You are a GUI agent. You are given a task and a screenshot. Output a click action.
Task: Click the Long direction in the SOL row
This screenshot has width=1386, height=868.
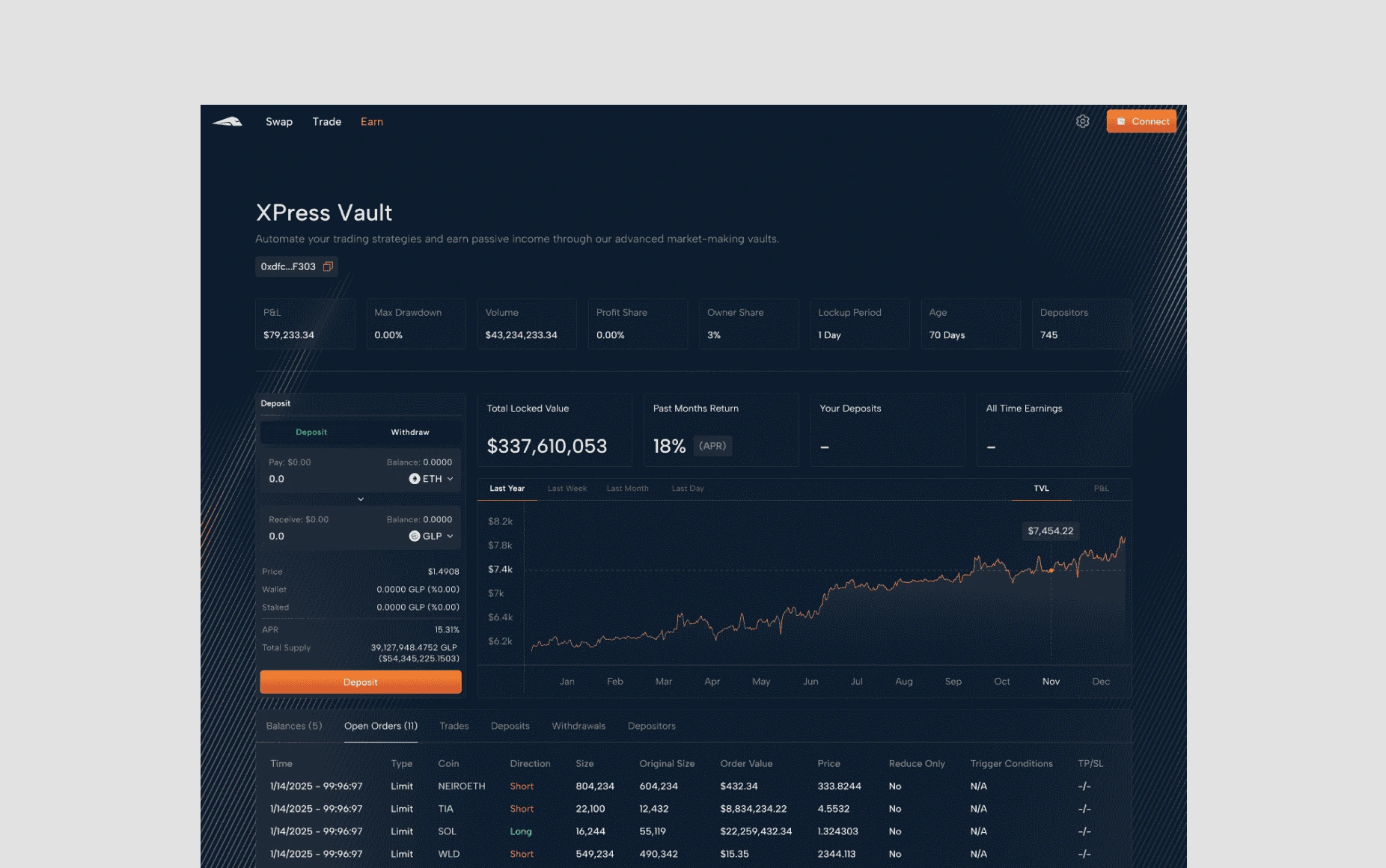(x=521, y=831)
